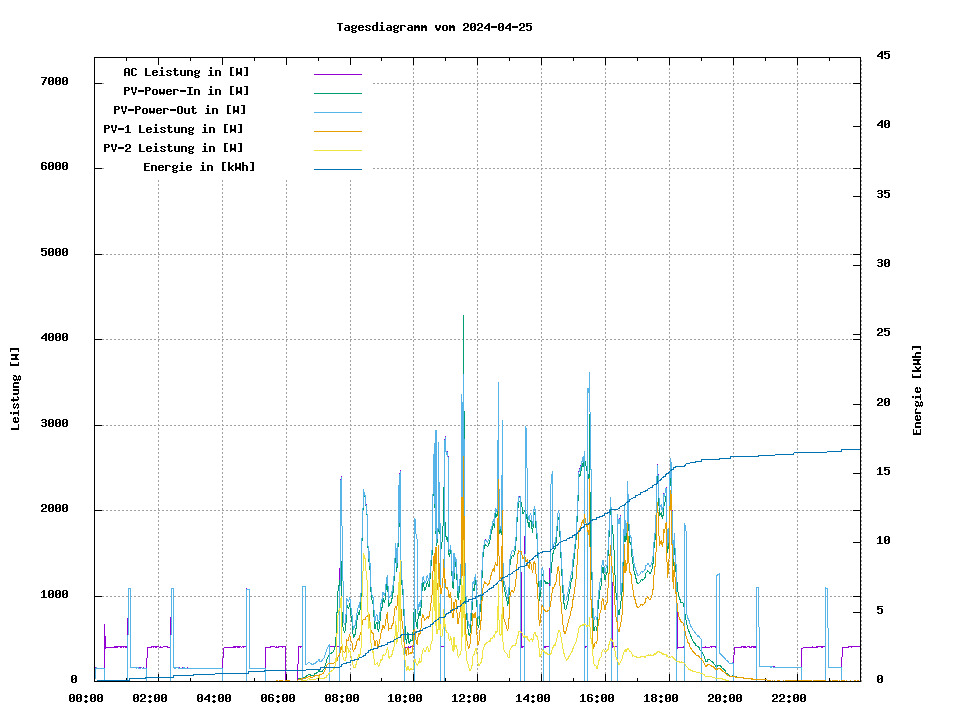Click the 'PV-Power-Out in [W]' legend text
The image size is (960, 720).
coord(180,110)
